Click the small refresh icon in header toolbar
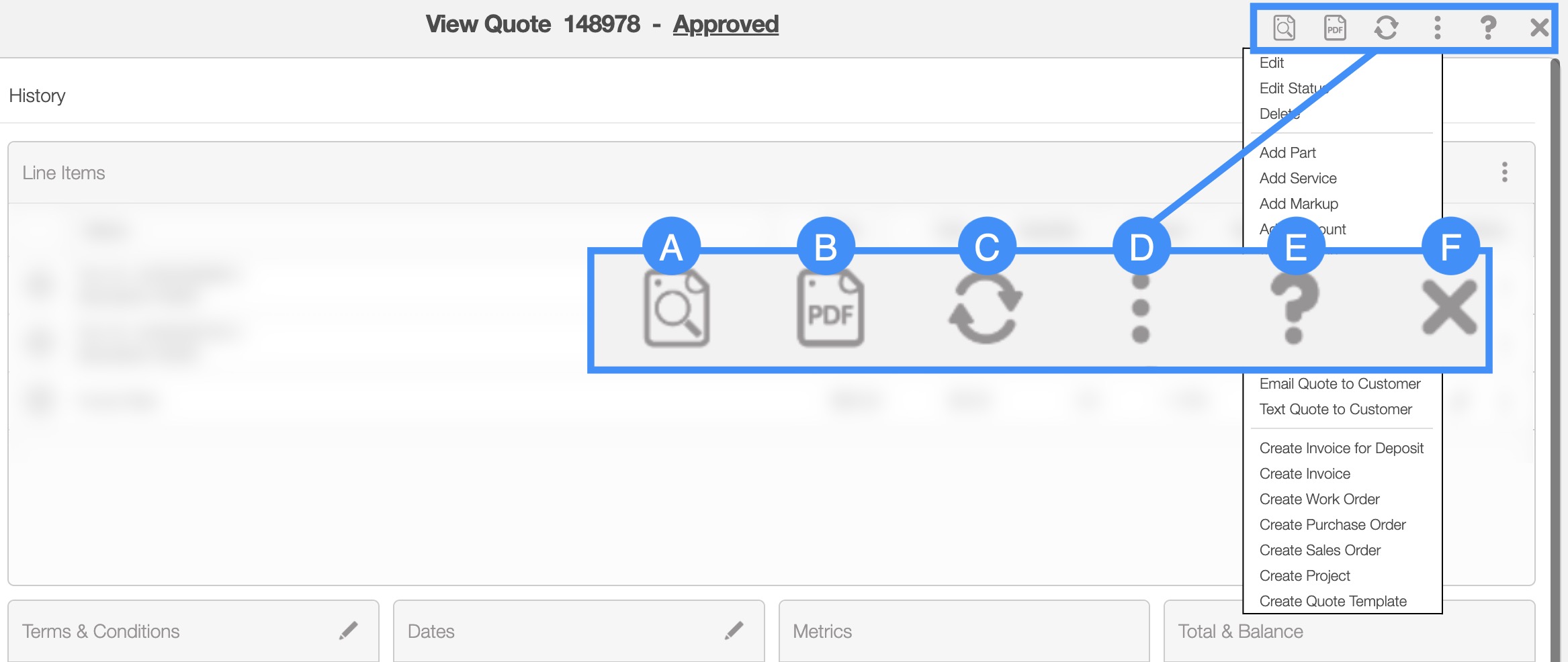This screenshot has width=1568, height=662. point(1386,28)
